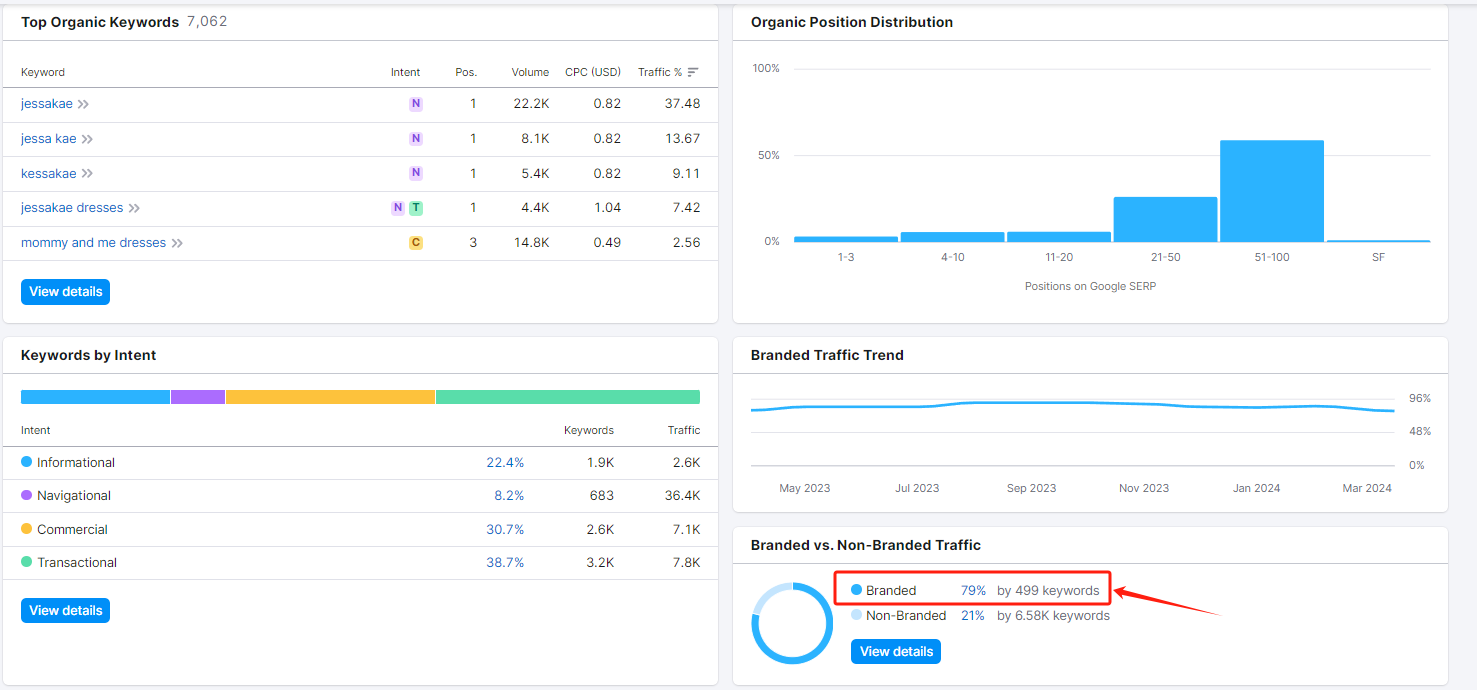Click View details under Keywords by Intent
Viewport: 1477px width, 690px height.
65,611
